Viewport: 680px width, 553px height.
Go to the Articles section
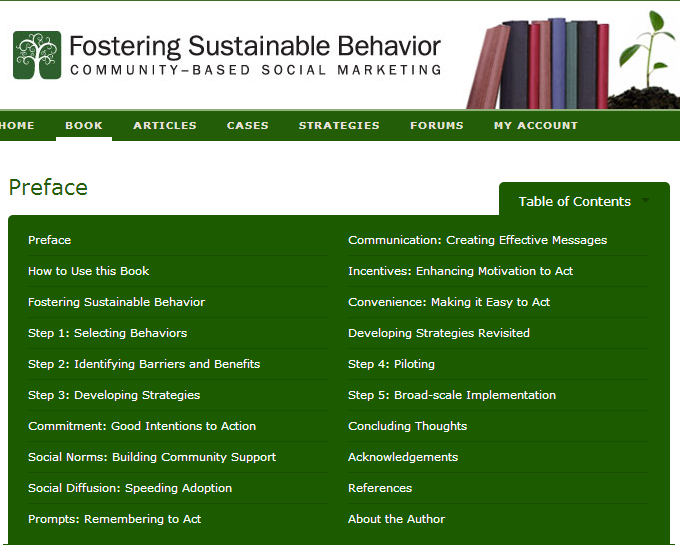pos(165,126)
